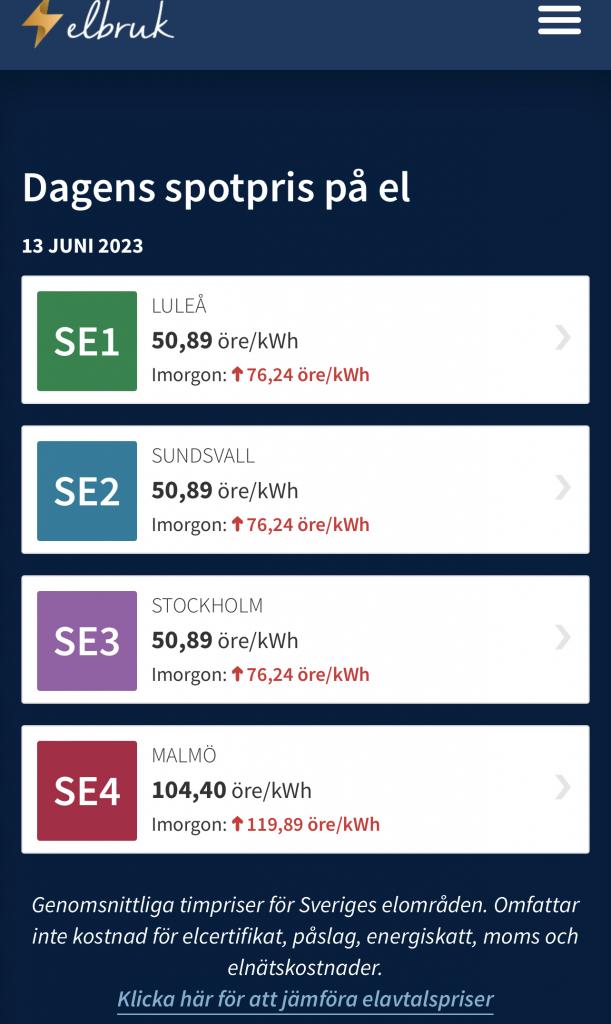Select the purple SE3 area badge
This screenshot has width=611, height=1024.
[87, 641]
